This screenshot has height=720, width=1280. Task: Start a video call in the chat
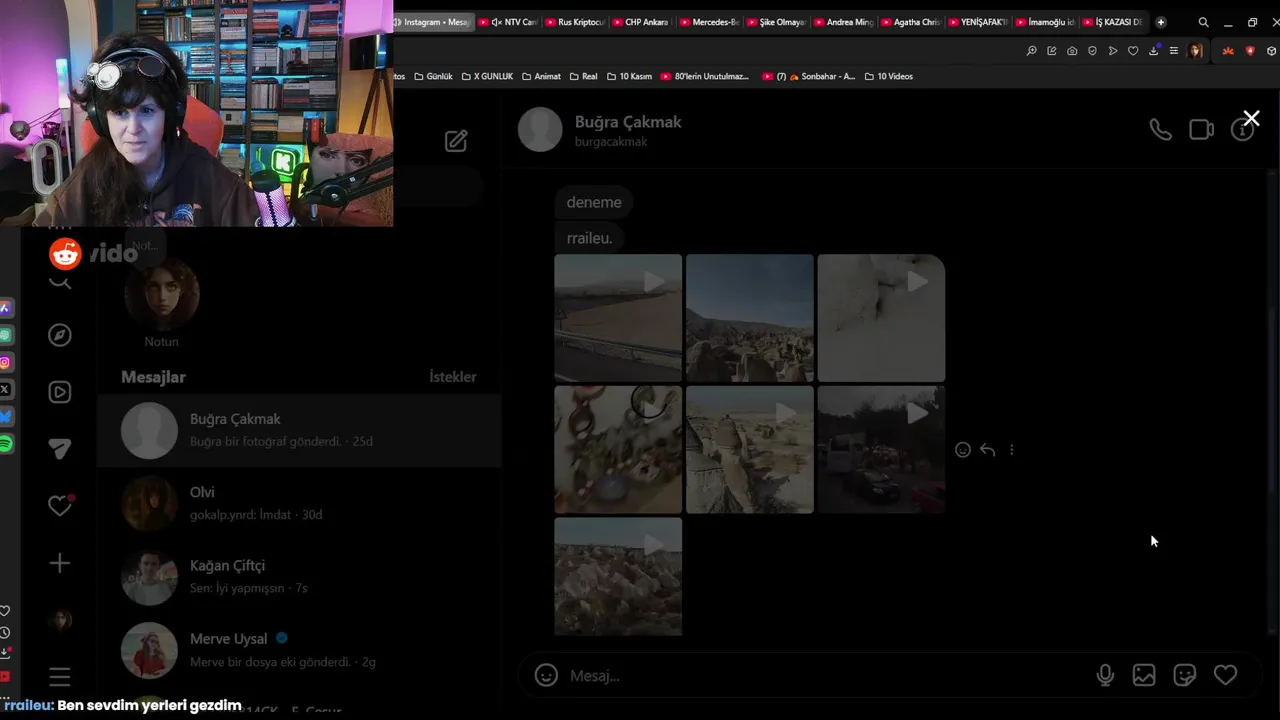(1201, 130)
